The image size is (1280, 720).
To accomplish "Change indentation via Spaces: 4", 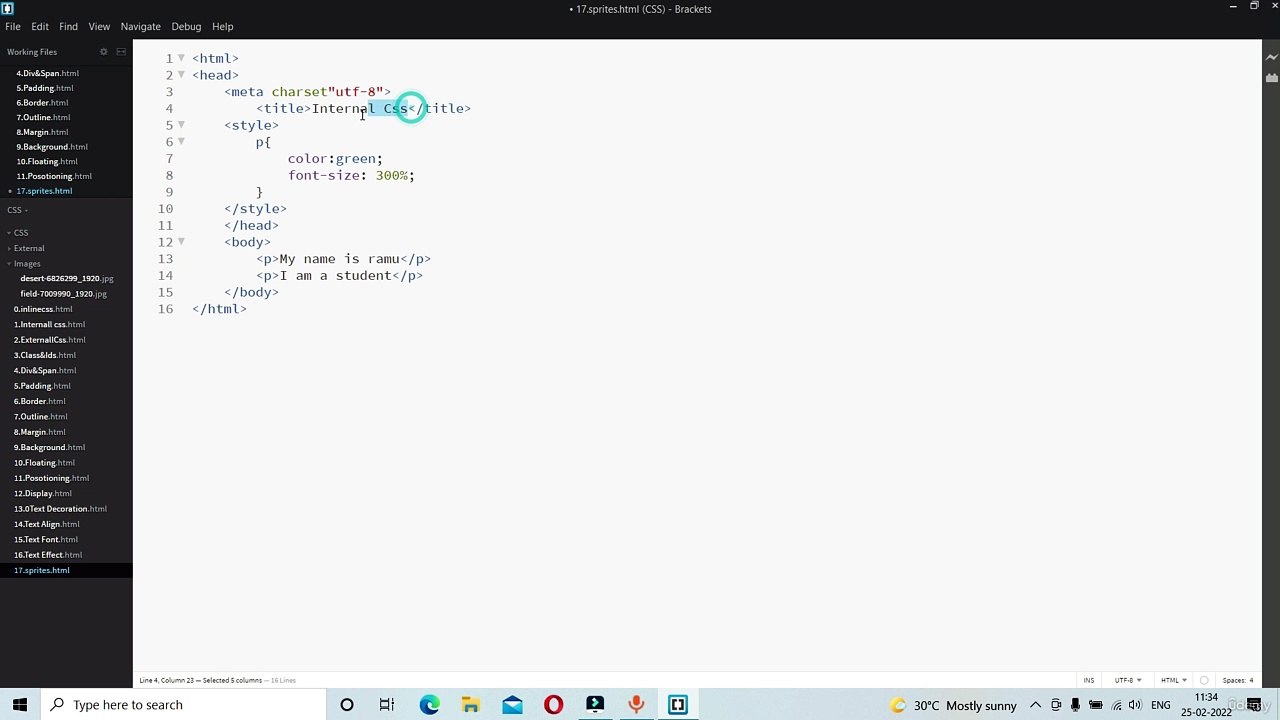I will click(1237, 680).
